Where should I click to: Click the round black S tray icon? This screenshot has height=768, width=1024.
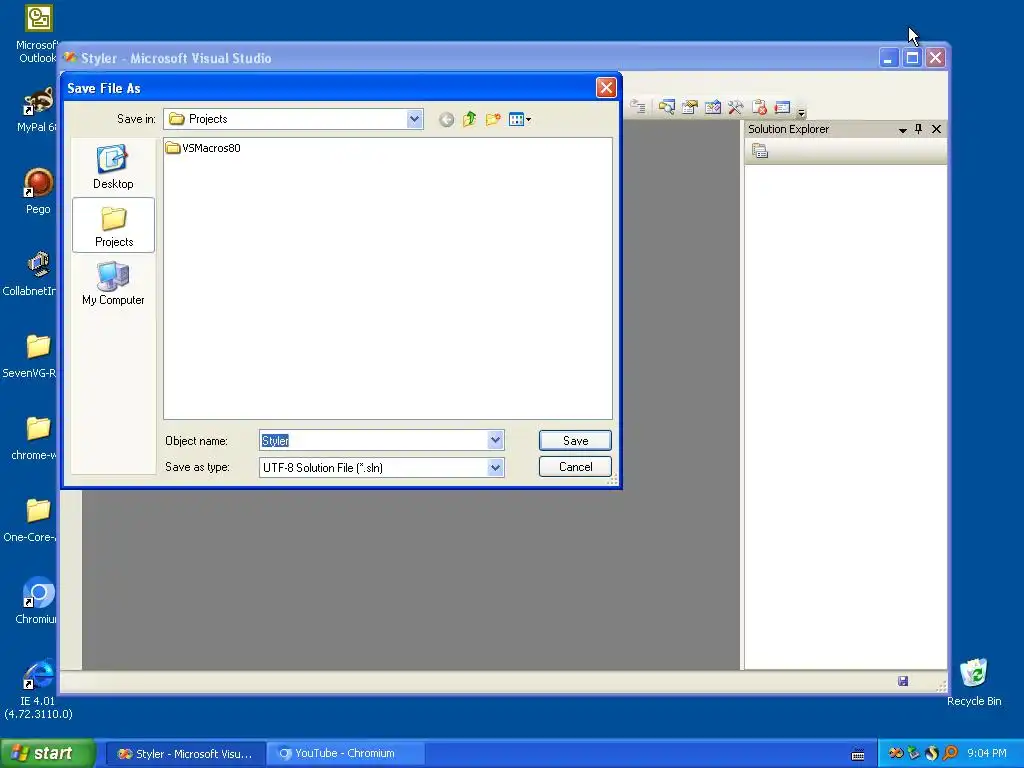[x=932, y=754]
